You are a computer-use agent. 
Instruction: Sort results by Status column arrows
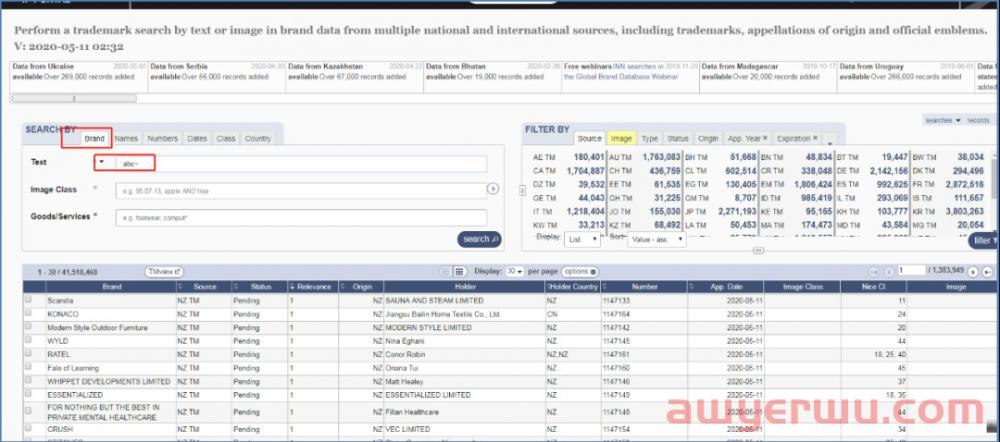click(236, 287)
